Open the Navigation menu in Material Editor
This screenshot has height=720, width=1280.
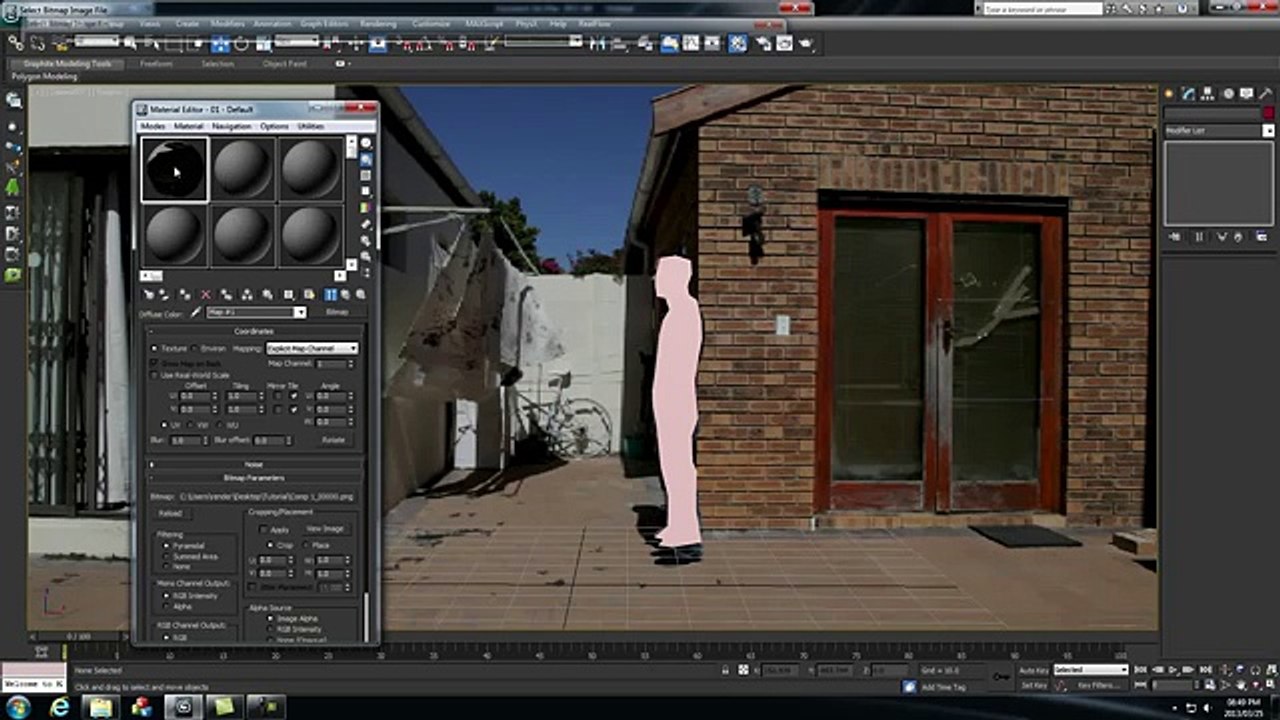click(232, 126)
